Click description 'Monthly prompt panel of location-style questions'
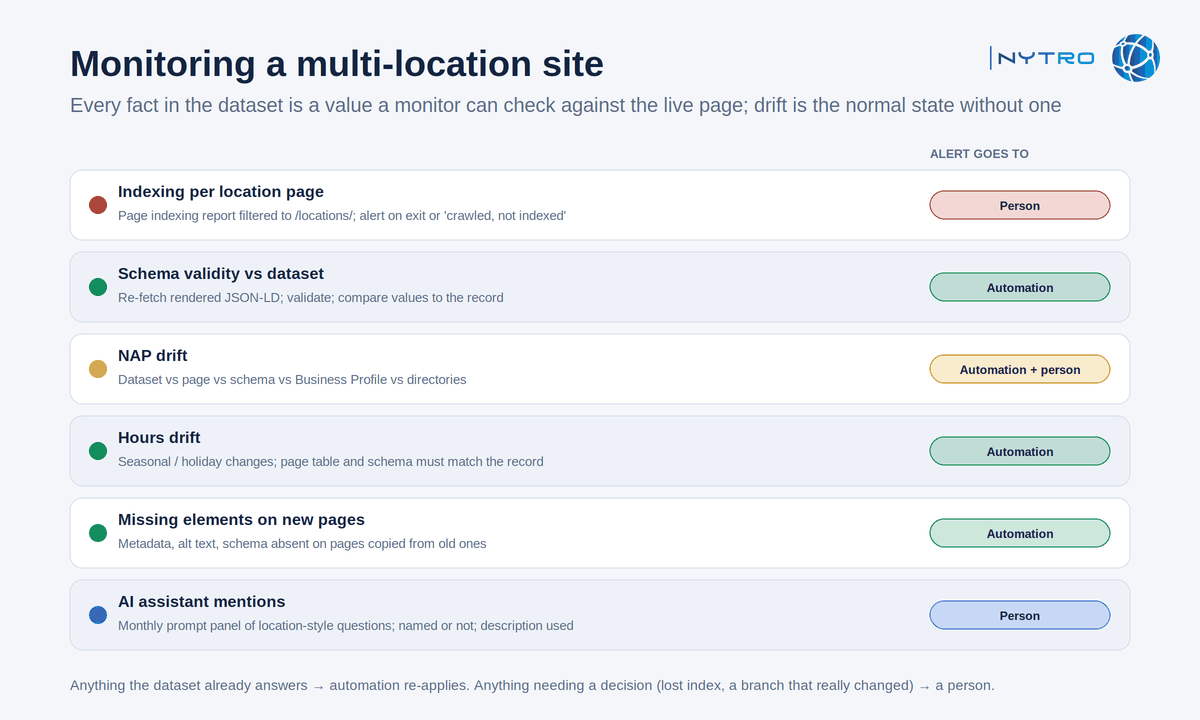The image size is (1200, 720). pyautogui.click(x=346, y=625)
